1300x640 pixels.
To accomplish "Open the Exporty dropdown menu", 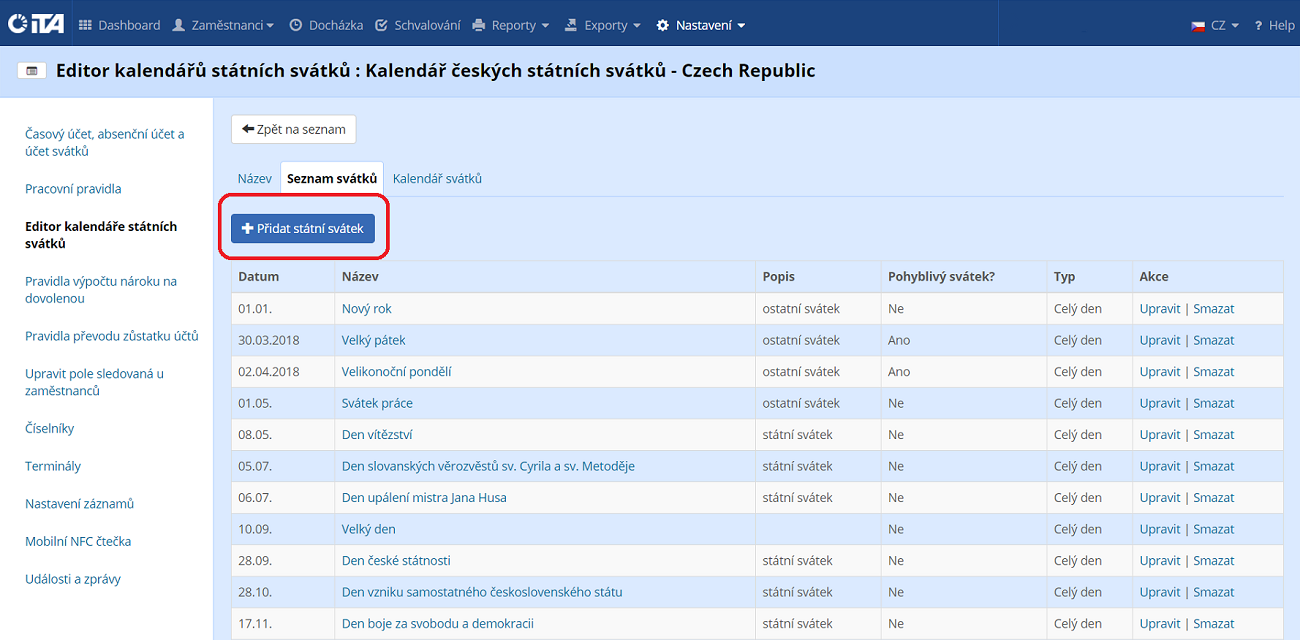I will (x=602, y=25).
